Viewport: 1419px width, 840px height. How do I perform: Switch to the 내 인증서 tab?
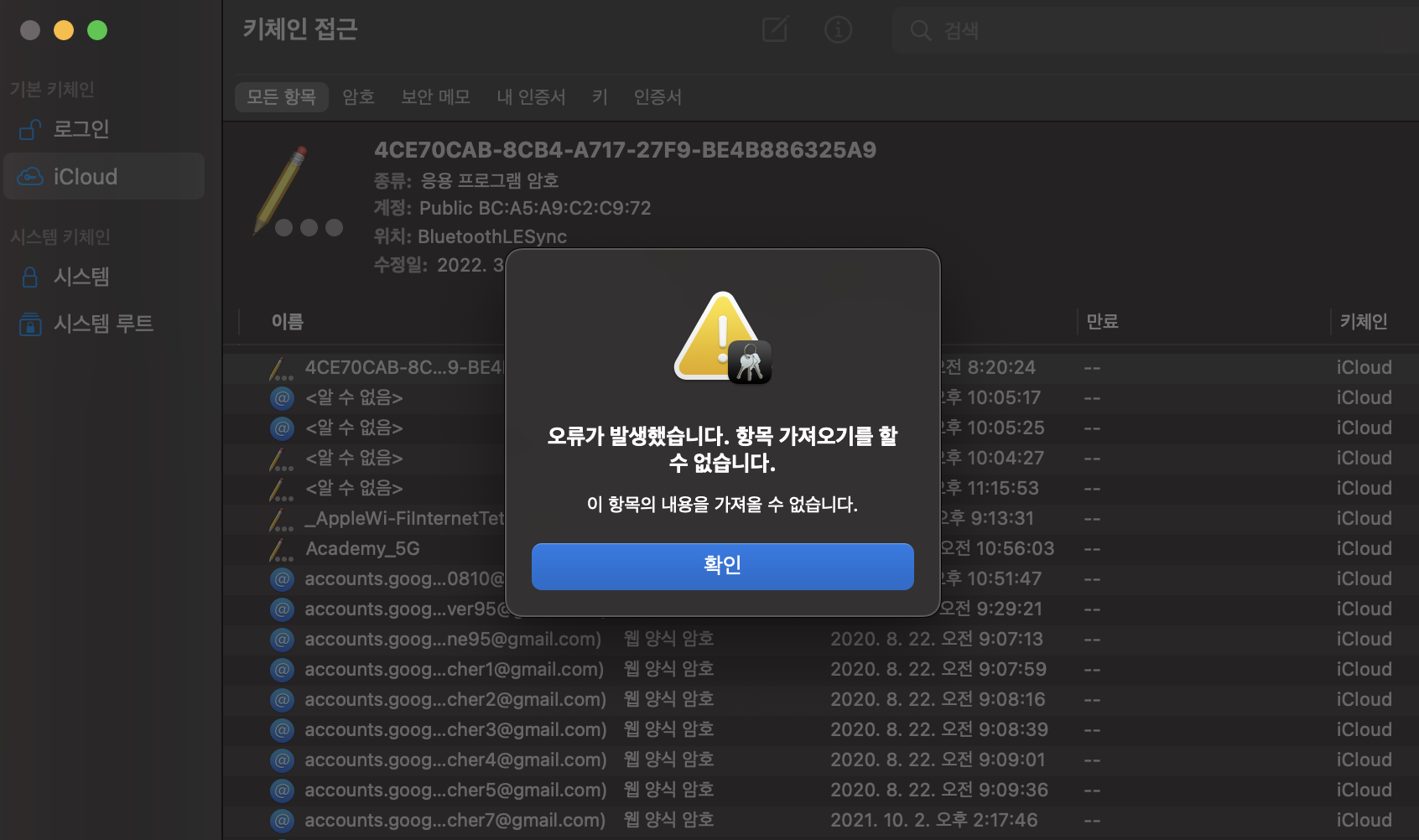(531, 97)
